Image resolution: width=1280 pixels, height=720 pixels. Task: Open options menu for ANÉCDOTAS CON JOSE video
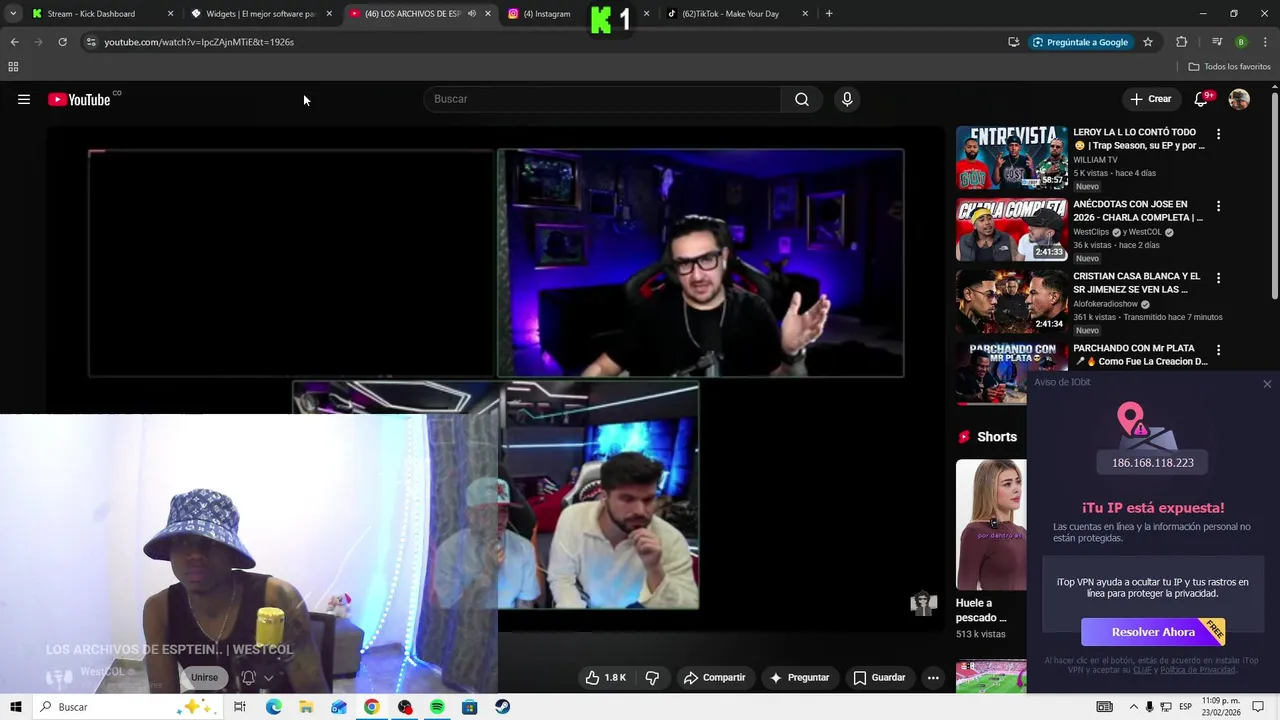tap(1218, 206)
